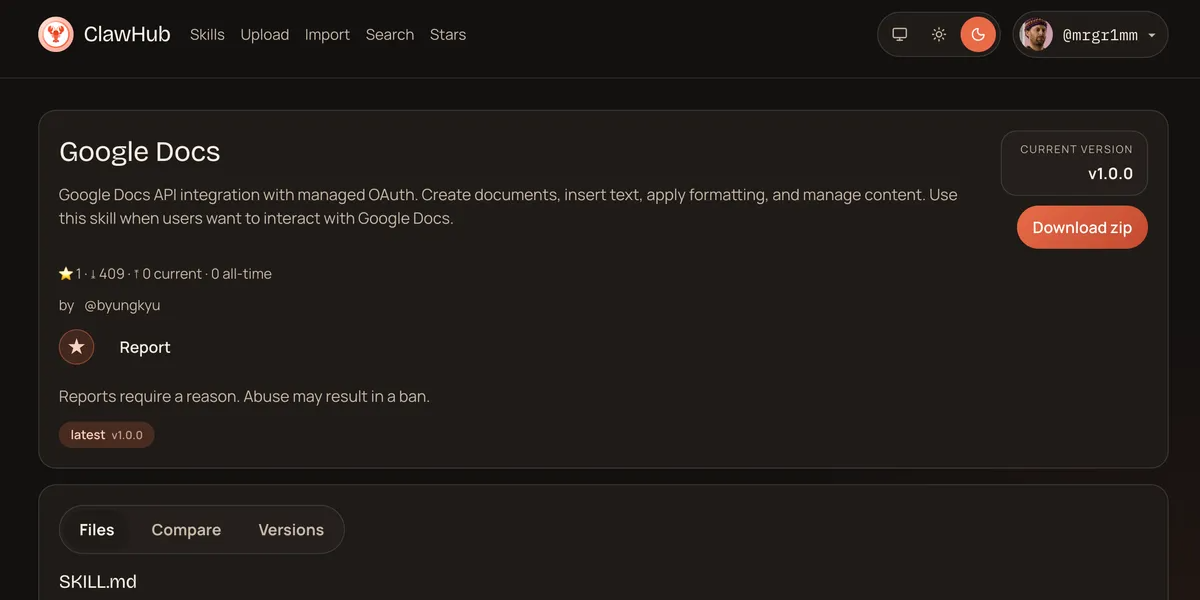Open the Import nav link
The image size is (1200, 600).
pos(327,35)
